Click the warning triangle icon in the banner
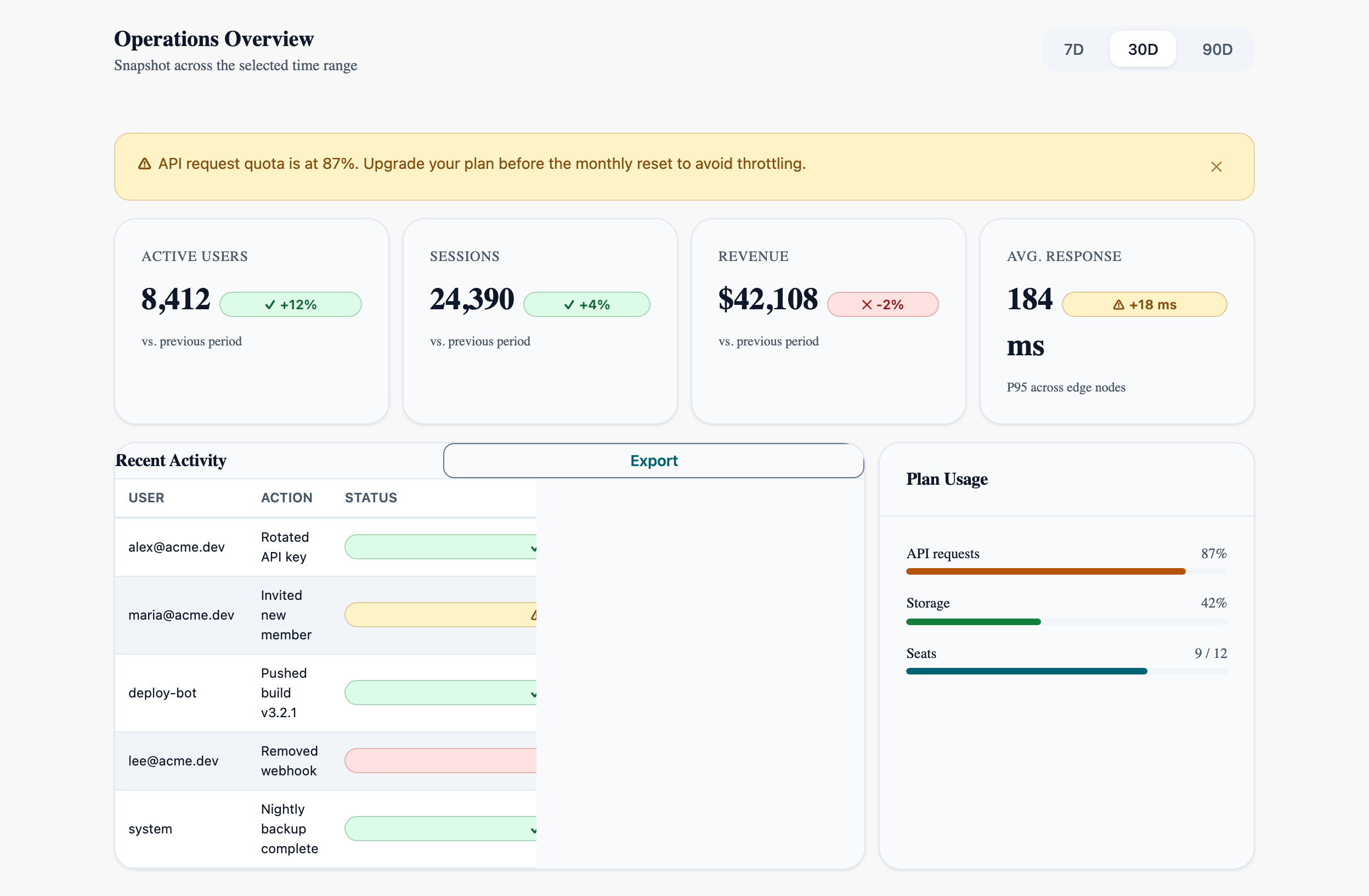Image resolution: width=1369 pixels, height=896 pixels. [x=144, y=164]
